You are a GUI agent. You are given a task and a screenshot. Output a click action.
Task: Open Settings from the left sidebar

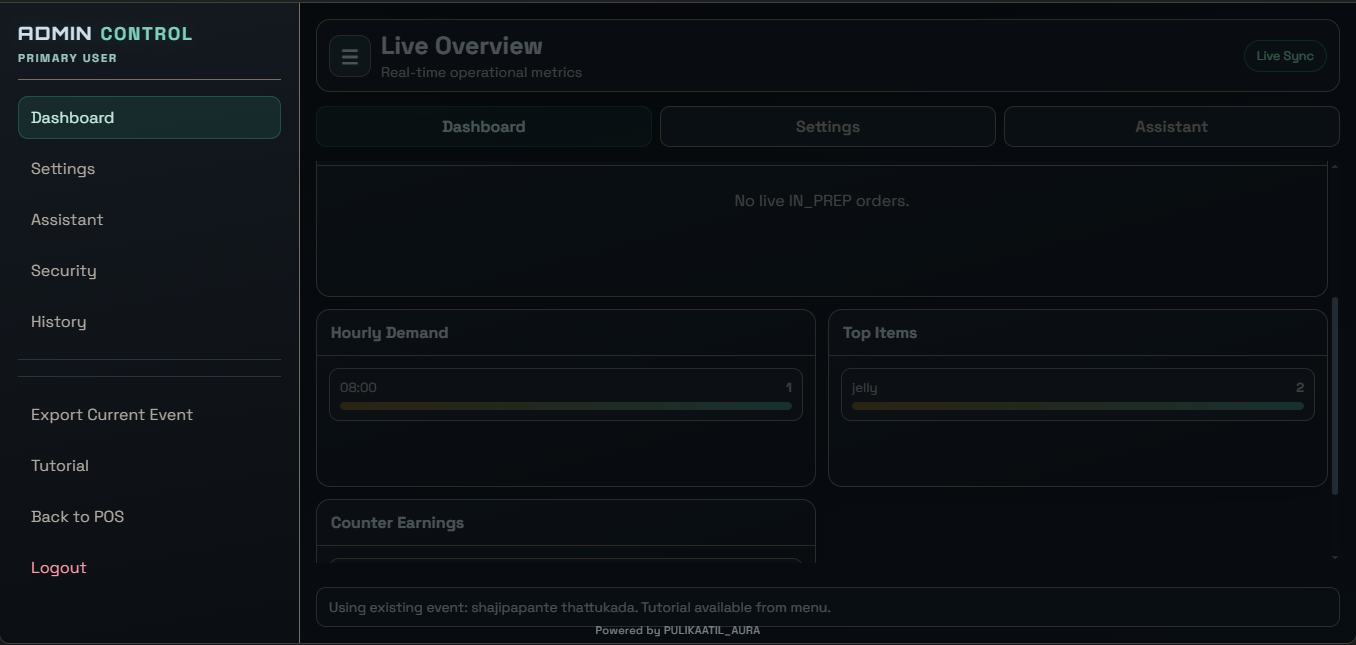click(x=62, y=168)
